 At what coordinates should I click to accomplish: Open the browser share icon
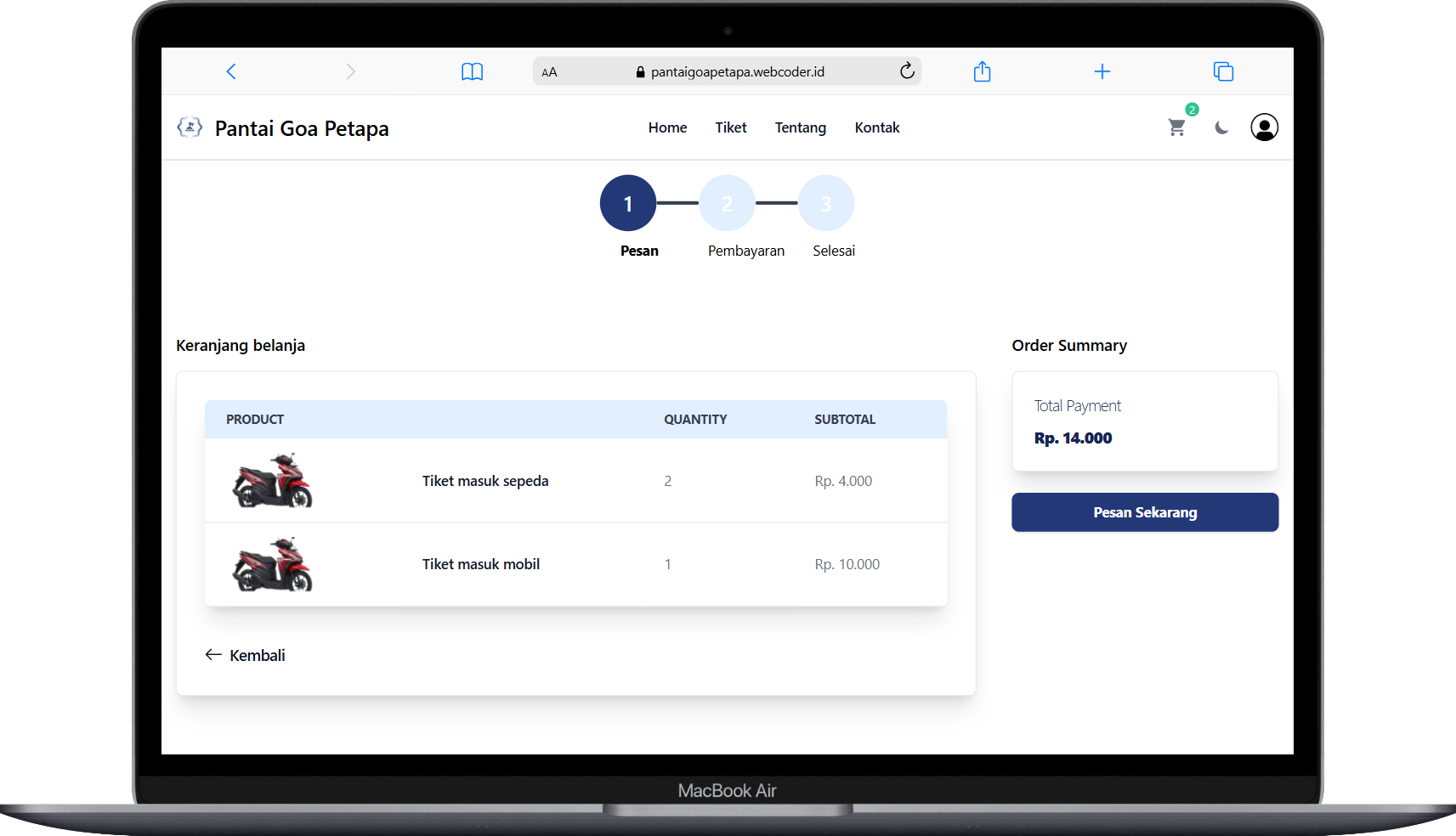tap(982, 71)
